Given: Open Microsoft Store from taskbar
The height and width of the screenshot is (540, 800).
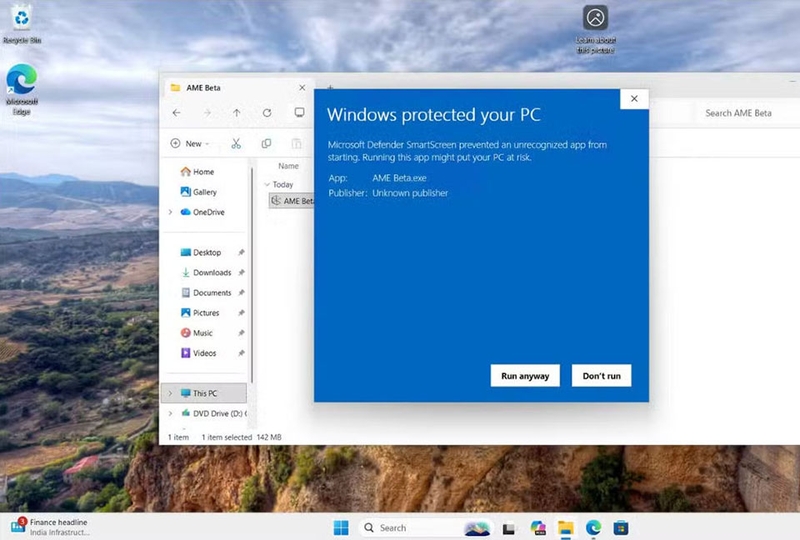Looking at the screenshot, I should click(621, 528).
